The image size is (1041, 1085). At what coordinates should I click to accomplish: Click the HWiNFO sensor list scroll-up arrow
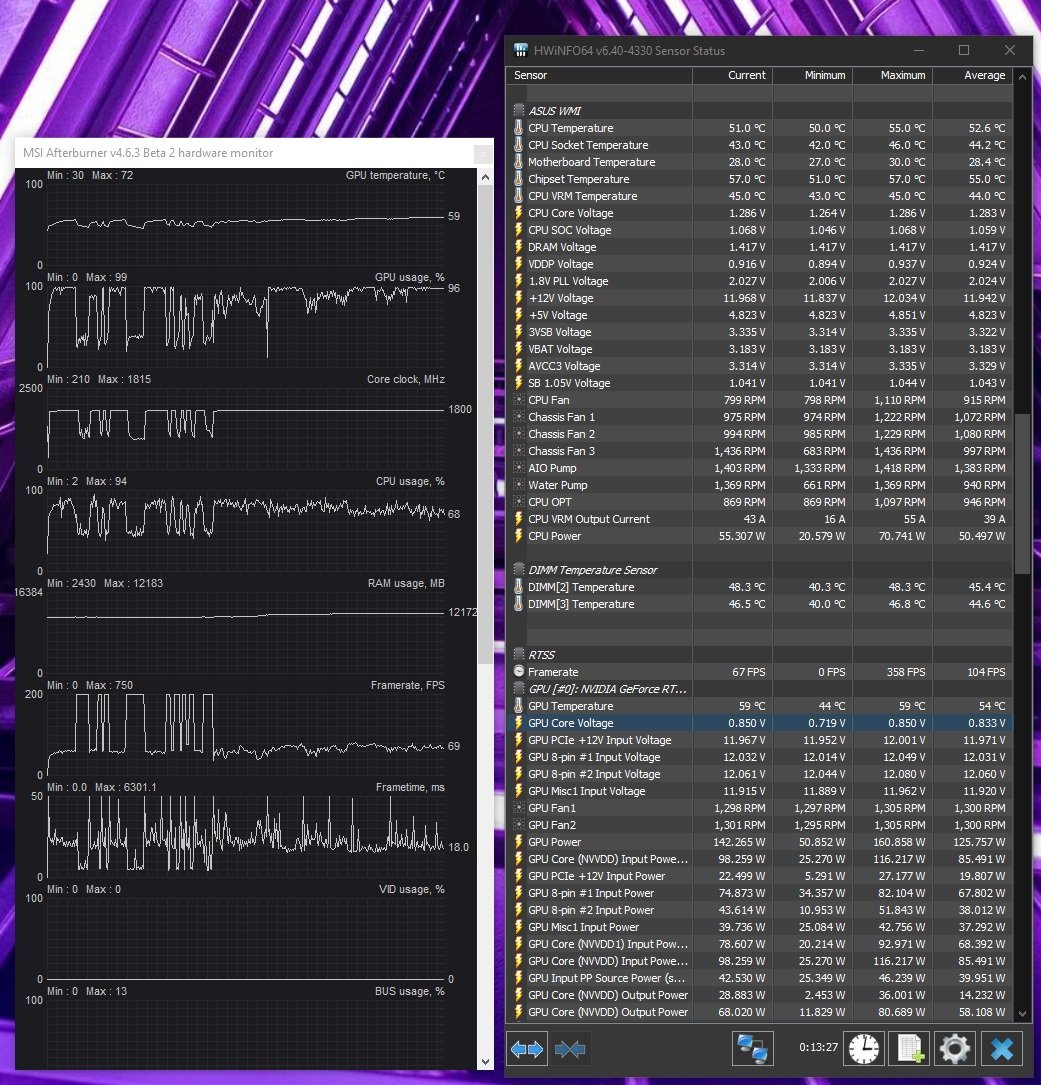[1022, 77]
